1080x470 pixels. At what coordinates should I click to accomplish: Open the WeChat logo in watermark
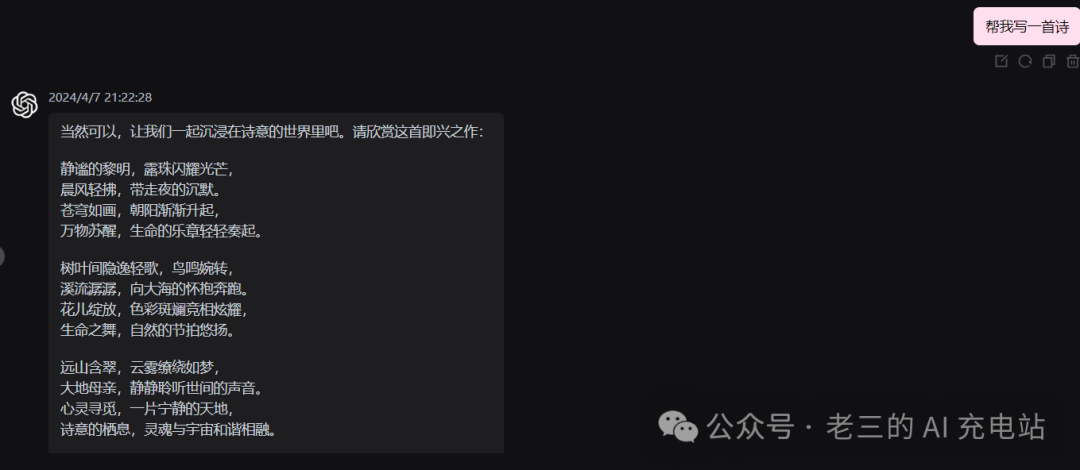[678, 427]
